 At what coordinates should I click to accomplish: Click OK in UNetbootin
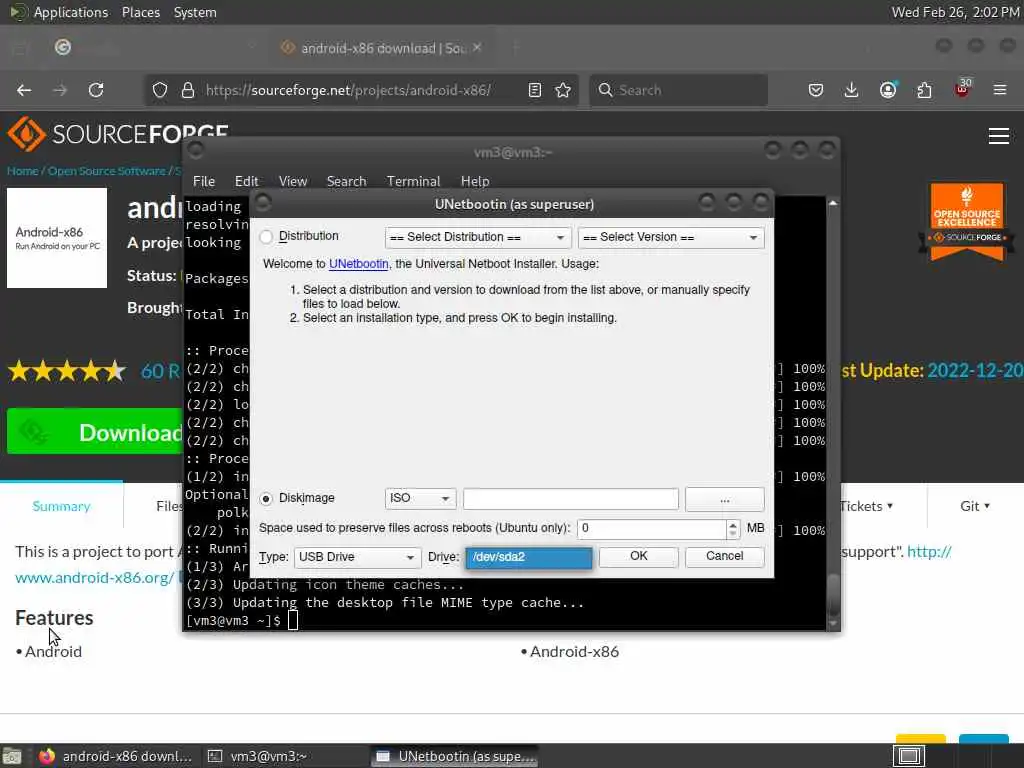tap(639, 556)
